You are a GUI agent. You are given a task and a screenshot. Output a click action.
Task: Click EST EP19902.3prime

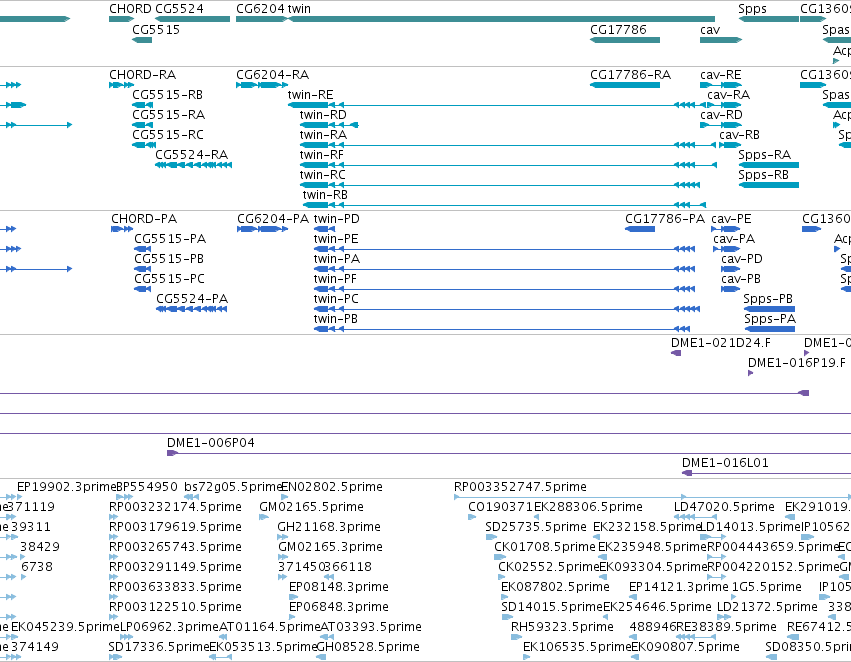coord(67,487)
